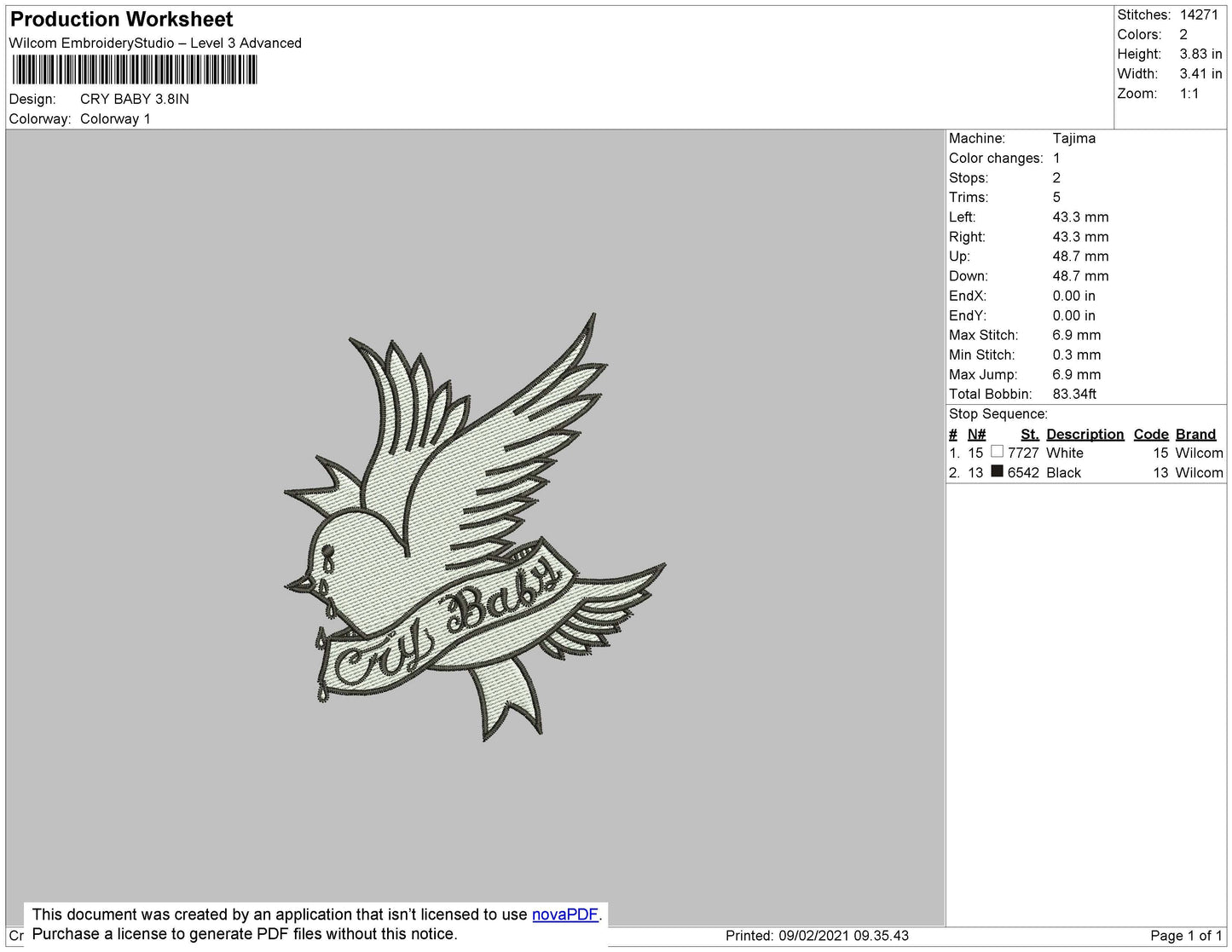Image resolution: width=1232 pixels, height=952 pixels.
Task: Select the Min Stitch value 0.3 mm
Action: tap(1077, 355)
